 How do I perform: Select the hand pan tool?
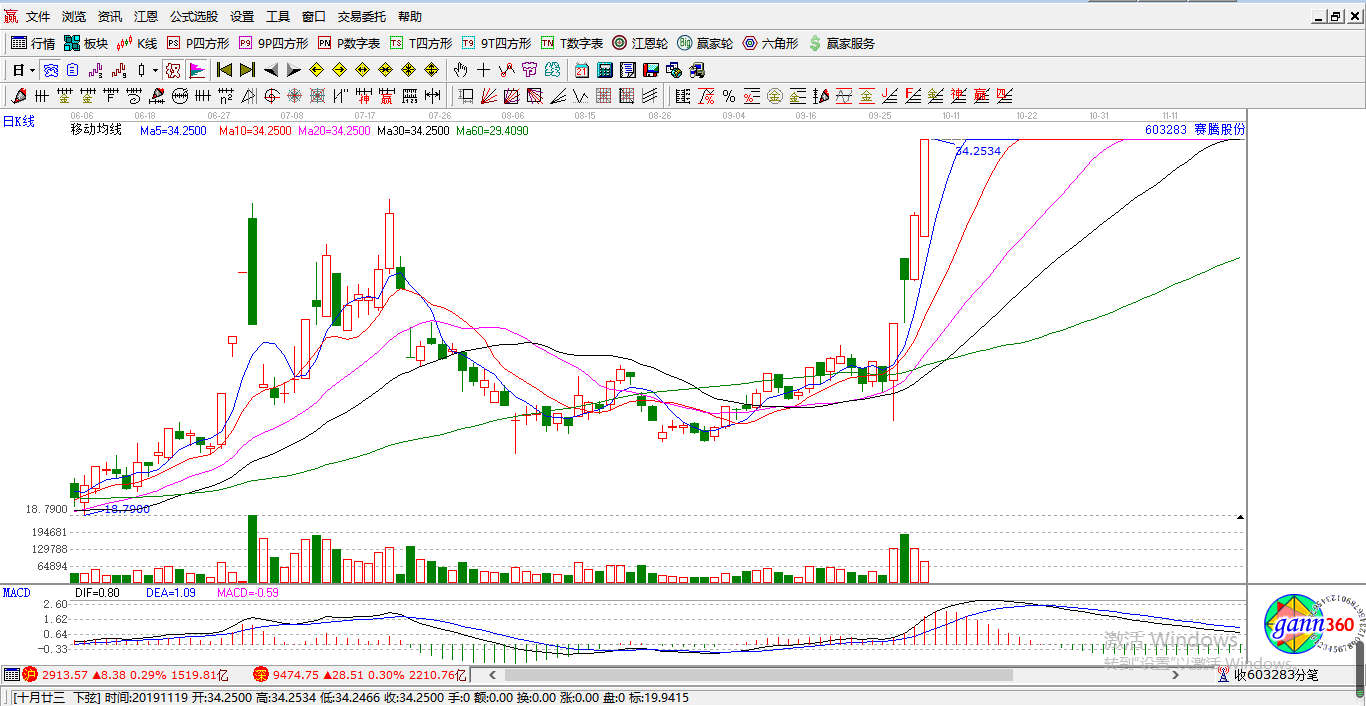[460, 70]
